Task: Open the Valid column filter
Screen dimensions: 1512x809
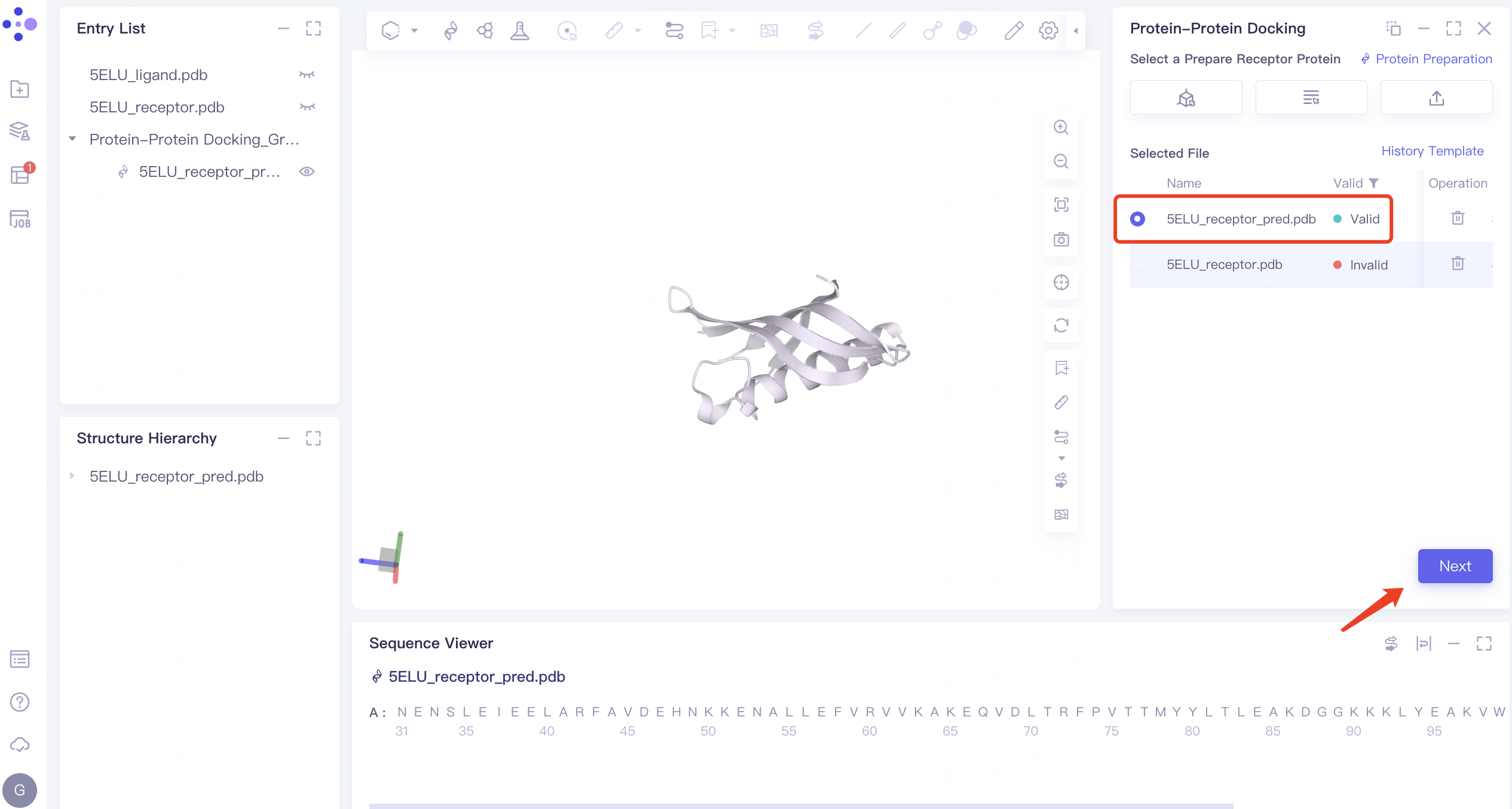Action: point(1374,183)
